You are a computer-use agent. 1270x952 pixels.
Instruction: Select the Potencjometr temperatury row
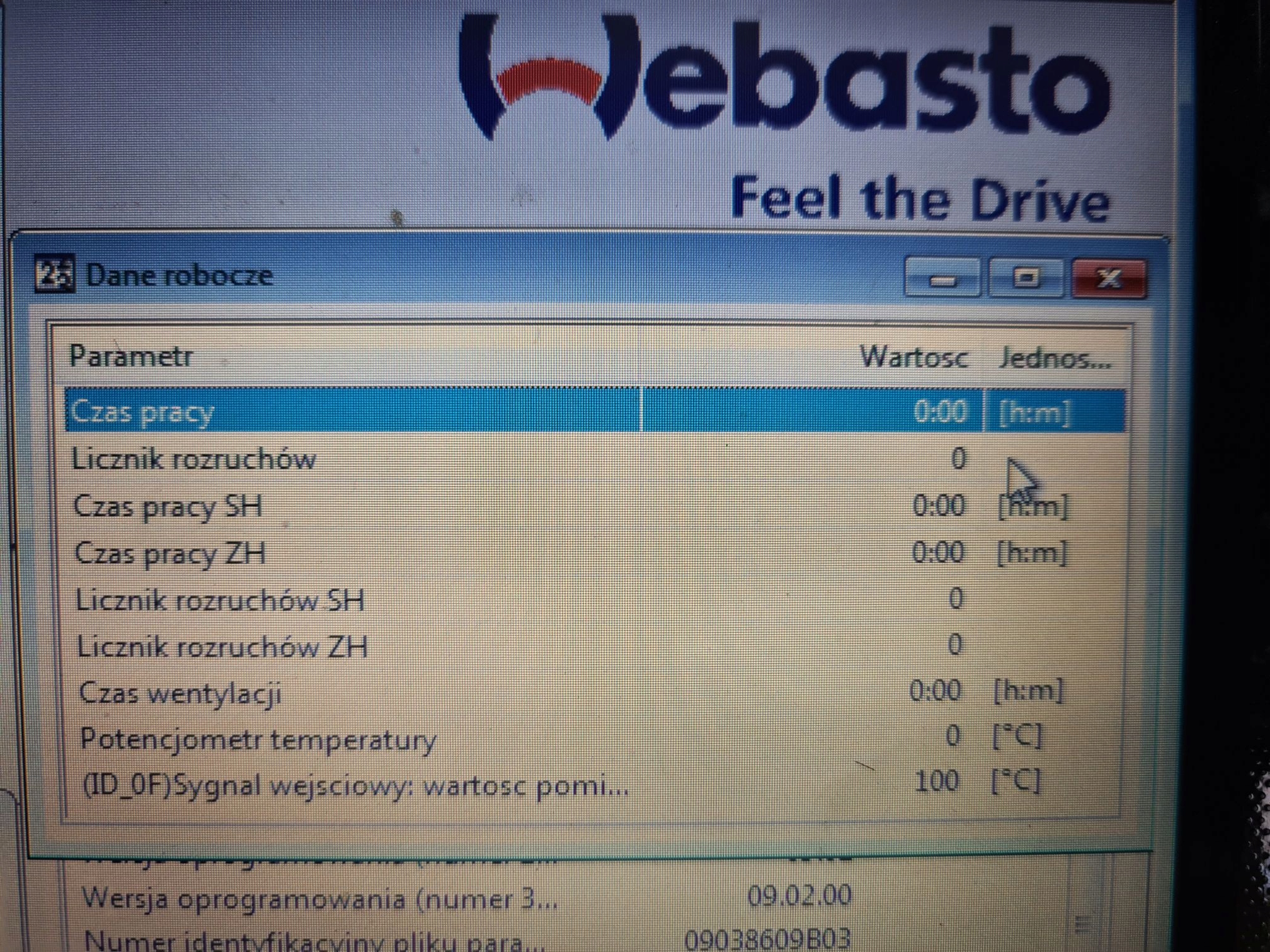click(x=258, y=739)
